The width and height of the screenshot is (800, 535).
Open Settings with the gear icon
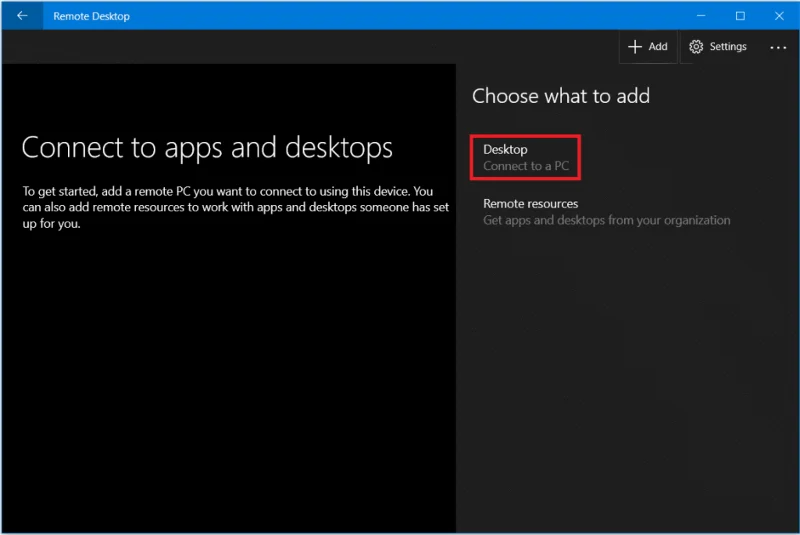[x=718, y=46]
